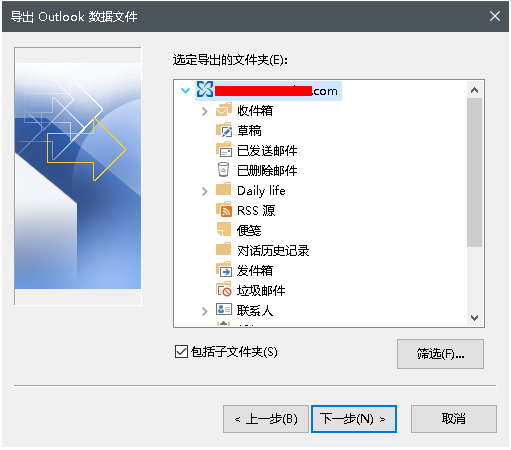
Task: Click the folder list scroll down arrow
Action: coord(475,317)
